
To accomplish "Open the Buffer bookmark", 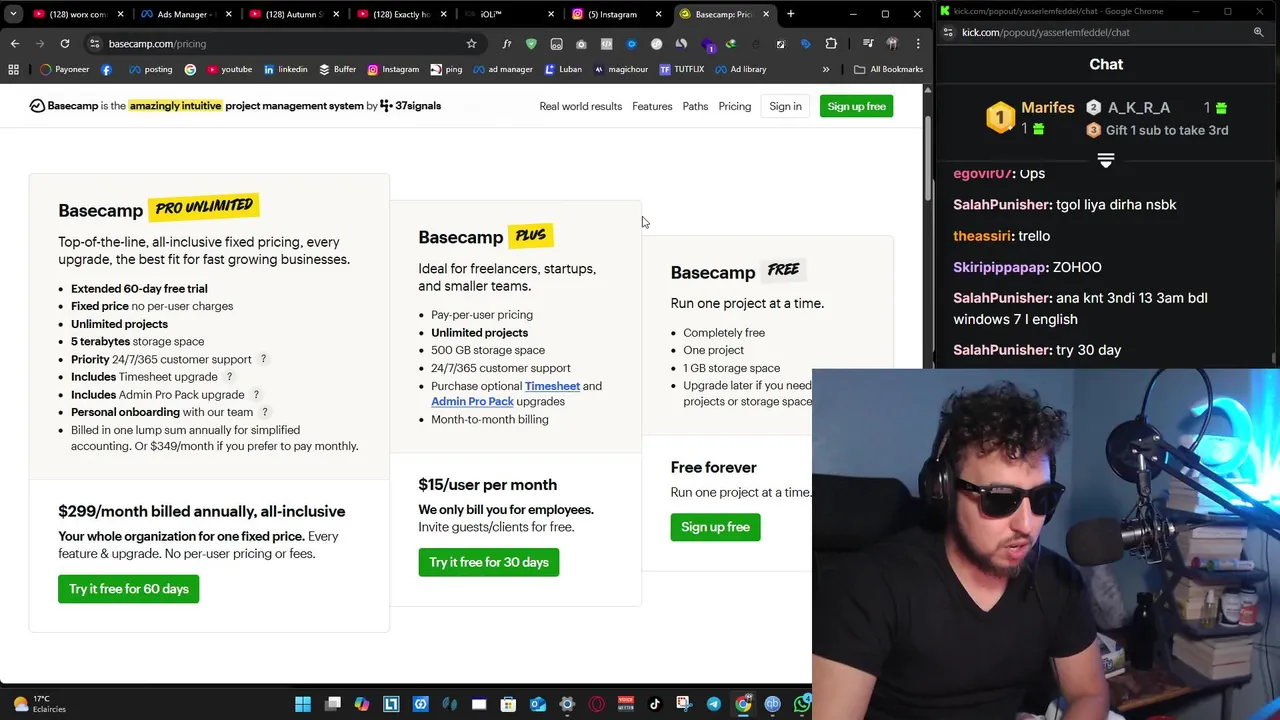I will click(337, 69).
